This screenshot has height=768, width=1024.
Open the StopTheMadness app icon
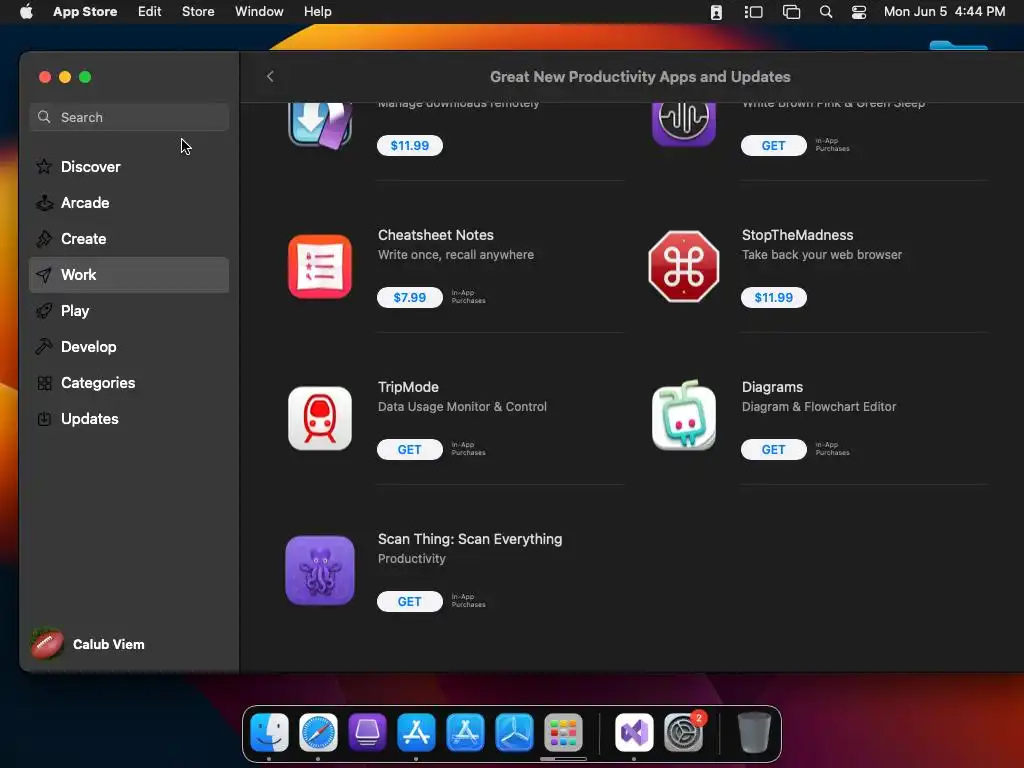click(684, 266)
